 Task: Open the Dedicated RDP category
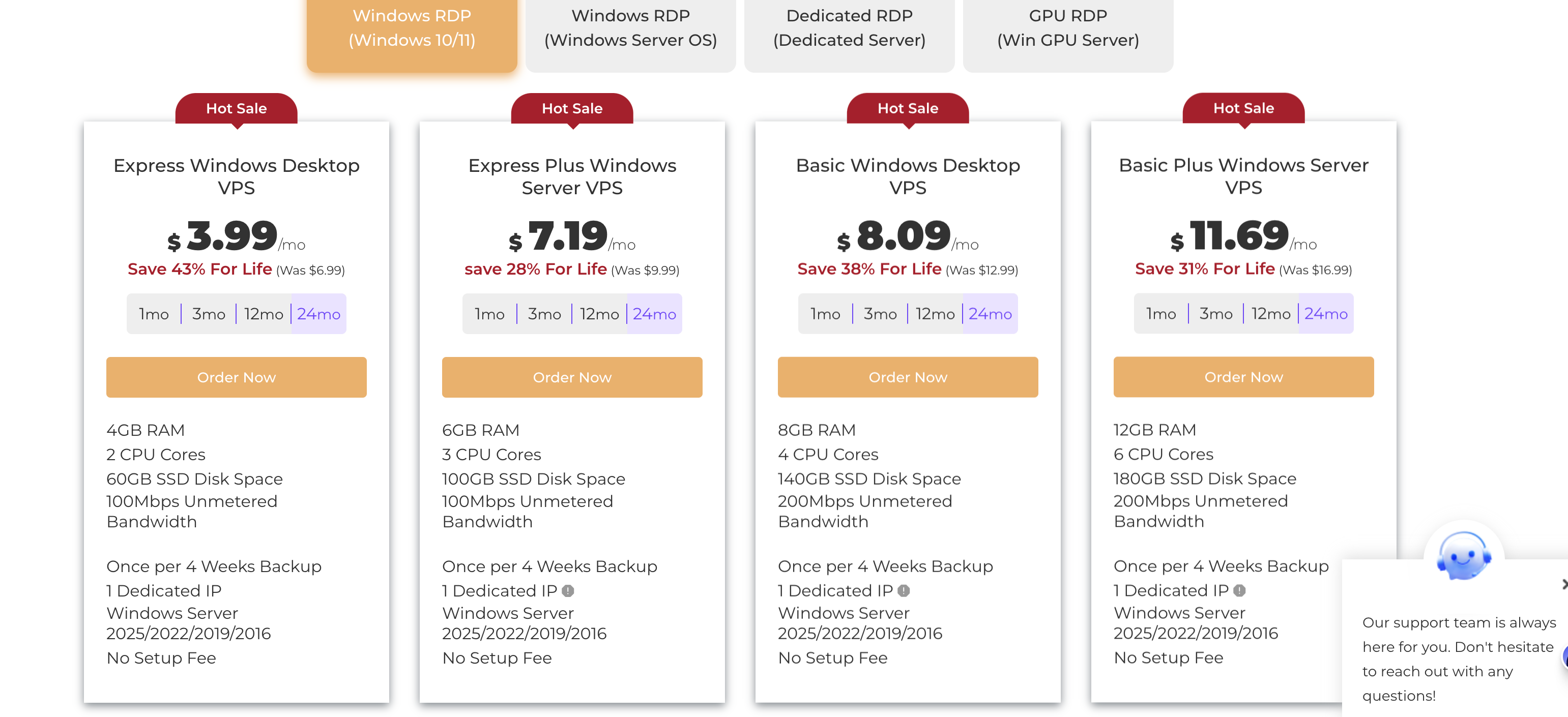[x=849, y=28]
